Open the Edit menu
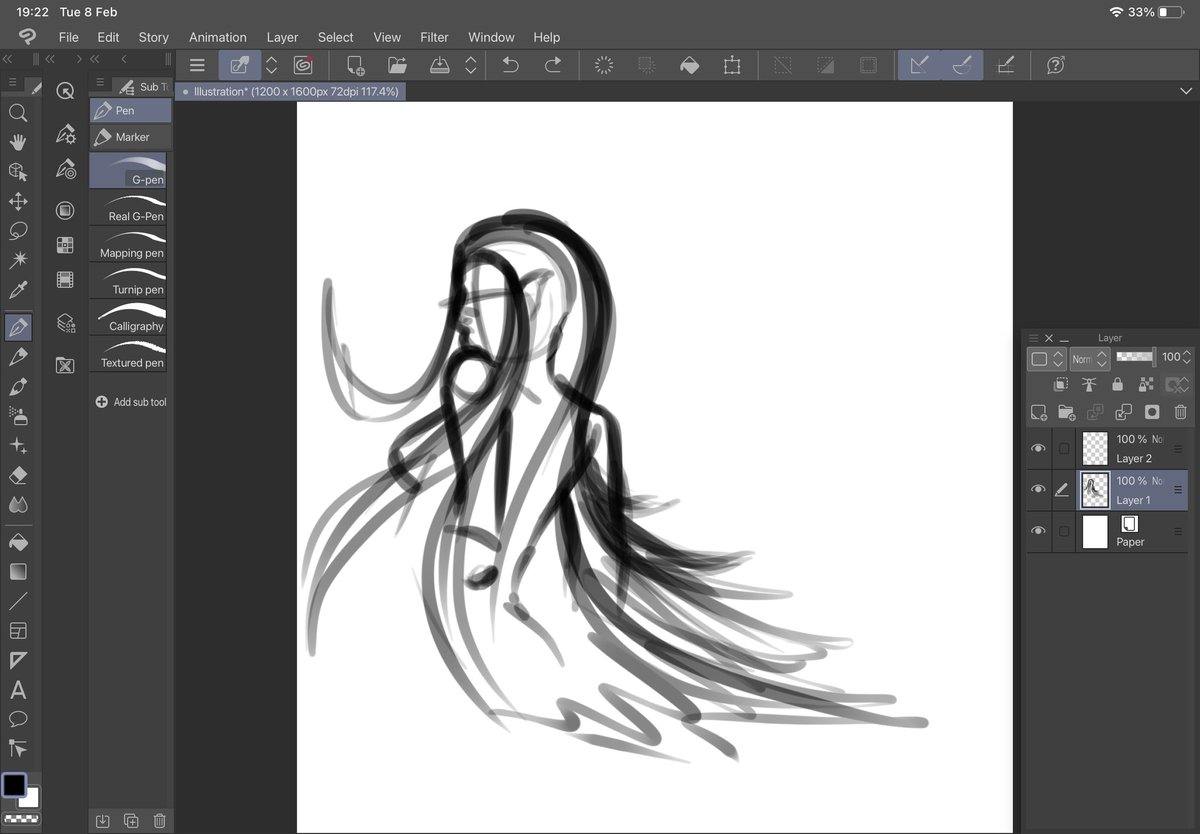Image resolution: width=1200 pixels, height=834 pixels. pyautogui.click(x=108, y=37)
